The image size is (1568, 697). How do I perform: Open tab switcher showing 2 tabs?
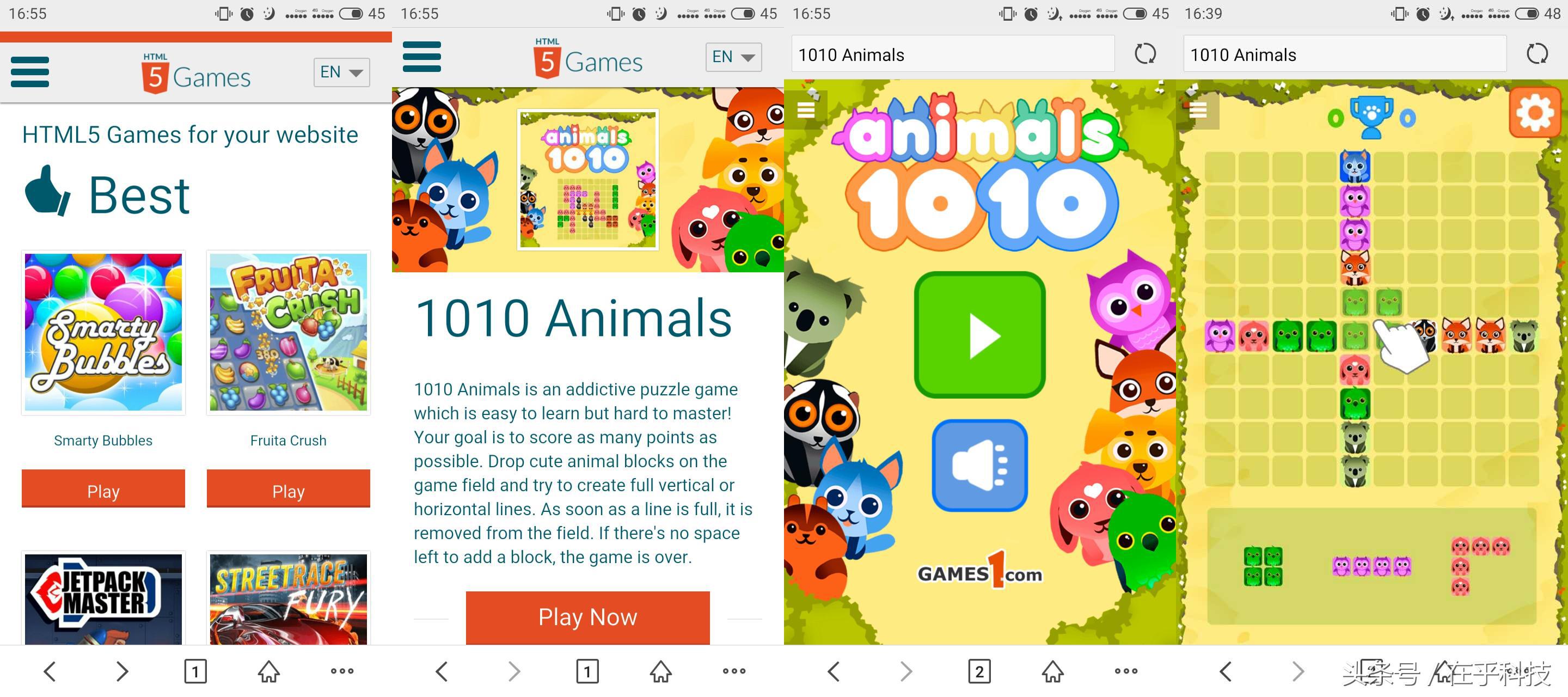point(979,671)
